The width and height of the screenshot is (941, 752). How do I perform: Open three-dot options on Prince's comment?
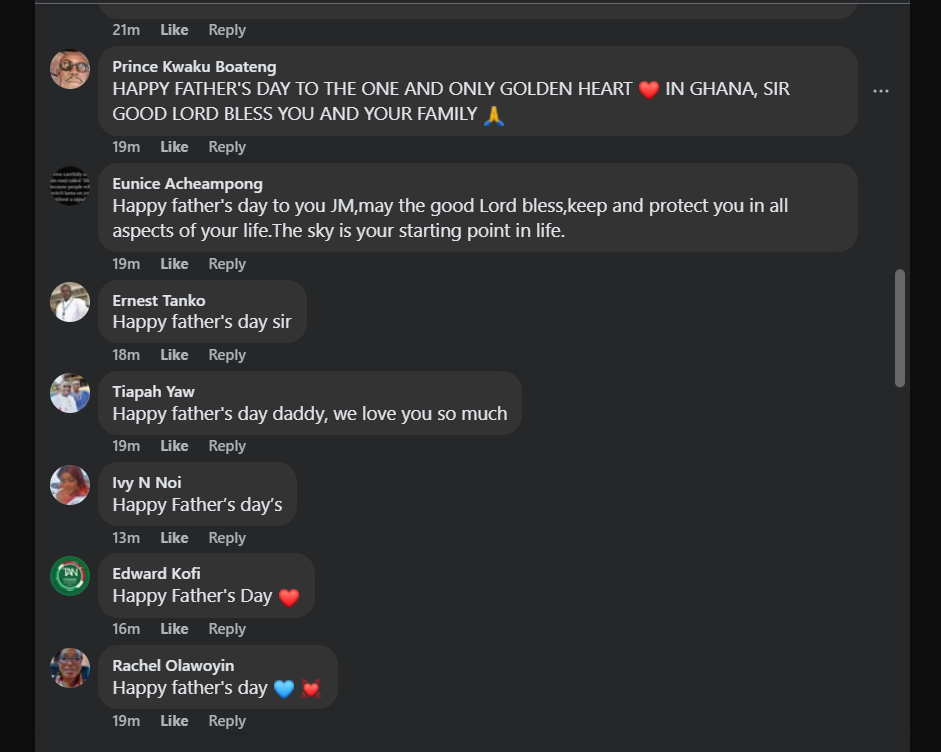881,91
